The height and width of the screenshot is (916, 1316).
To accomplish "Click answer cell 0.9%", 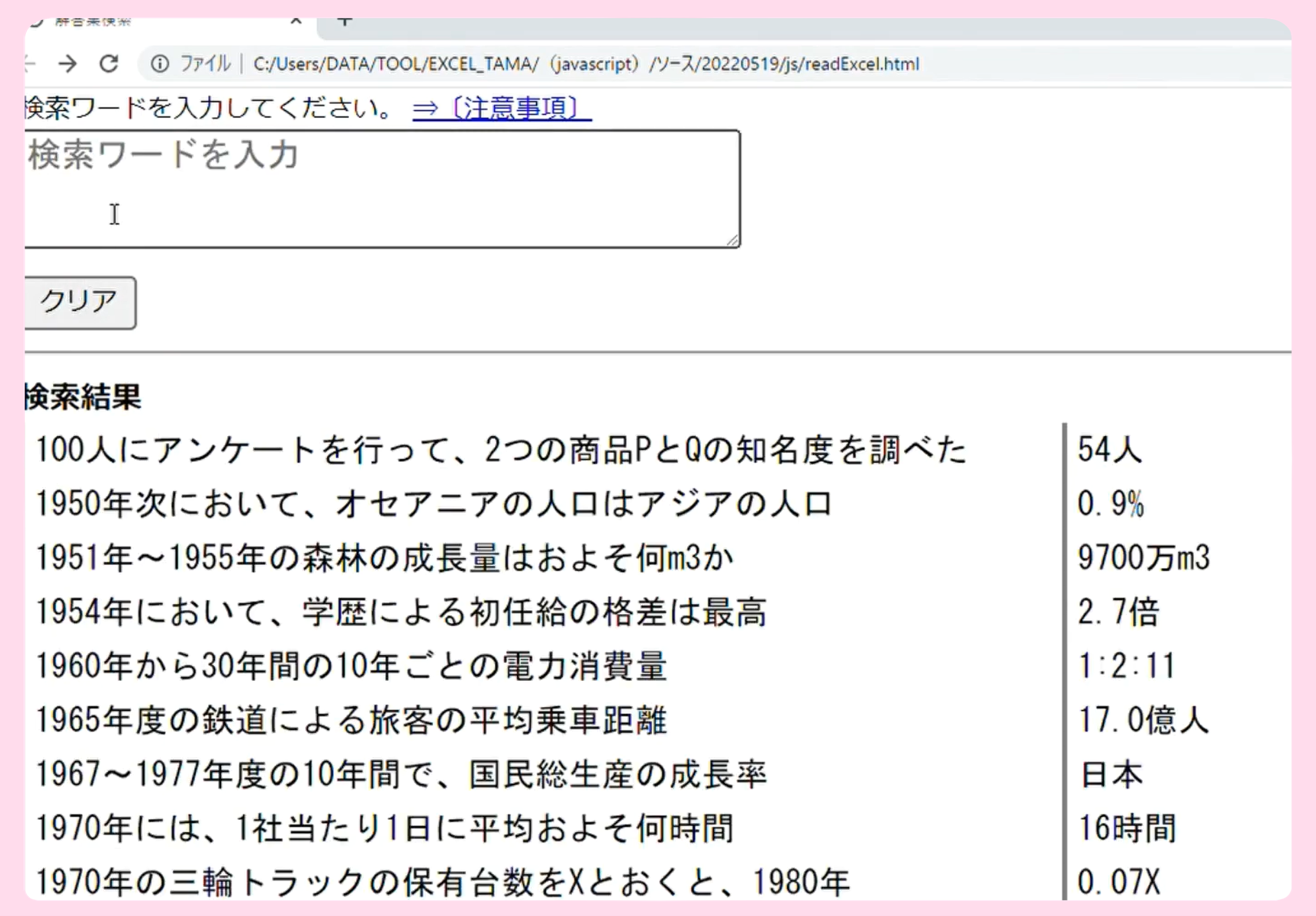I will click(1110, 504).
